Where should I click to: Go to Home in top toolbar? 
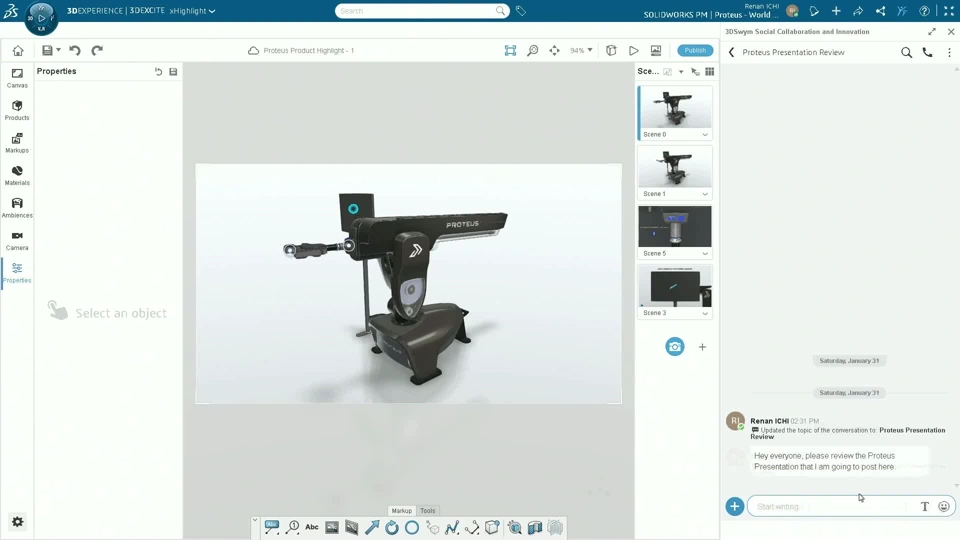pos(18,50)
